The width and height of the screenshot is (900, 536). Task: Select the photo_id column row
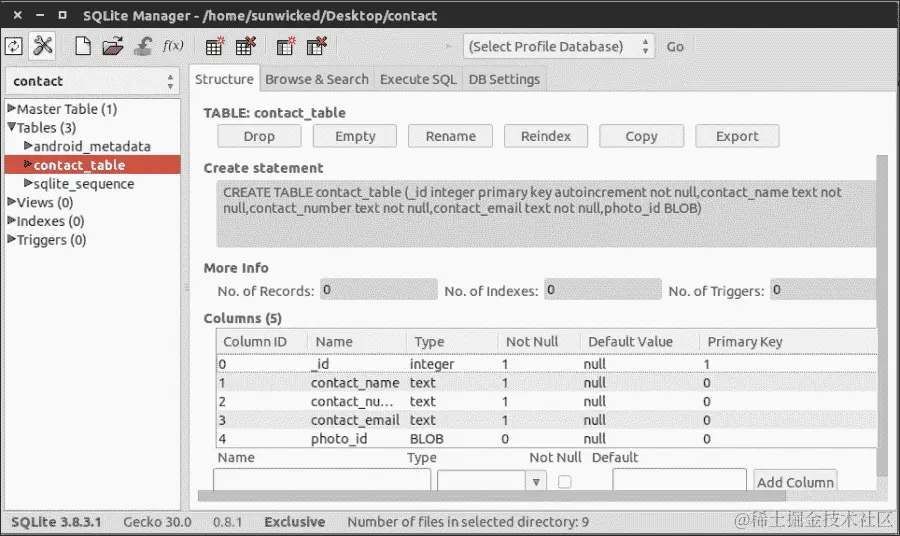pos(546,438)
